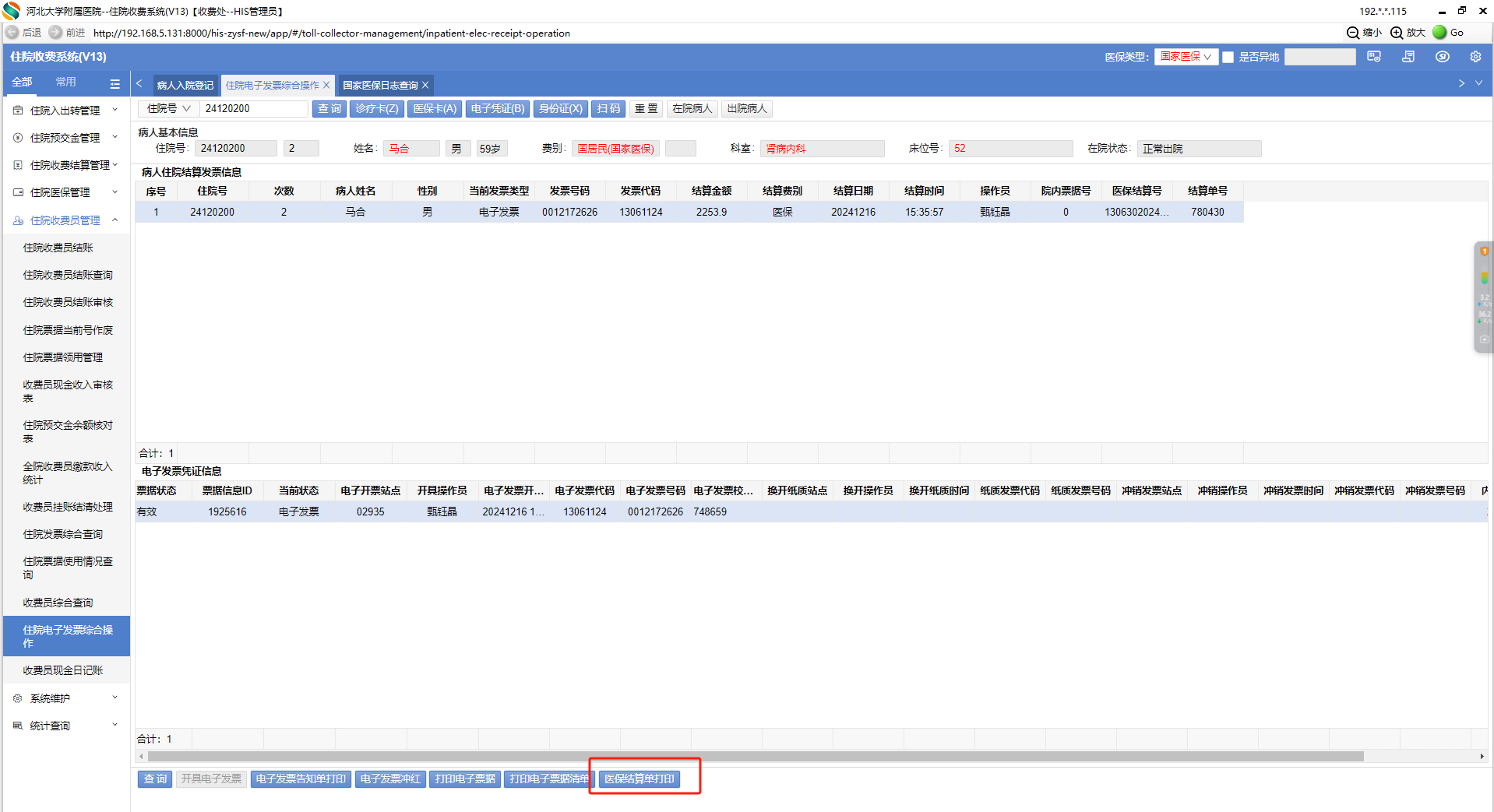Click the 电子发票冲红 button
Screen dimensions: 1494x812
[x=390, y=779]
